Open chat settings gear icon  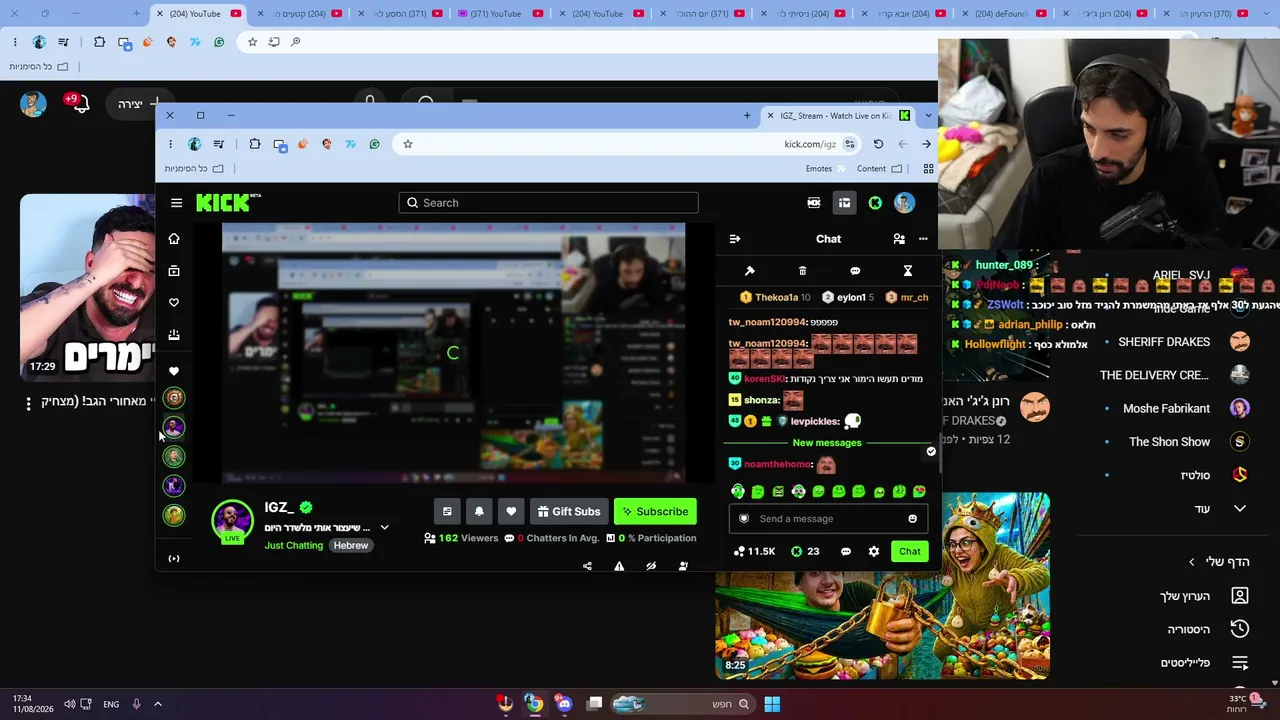click(874, 551)
